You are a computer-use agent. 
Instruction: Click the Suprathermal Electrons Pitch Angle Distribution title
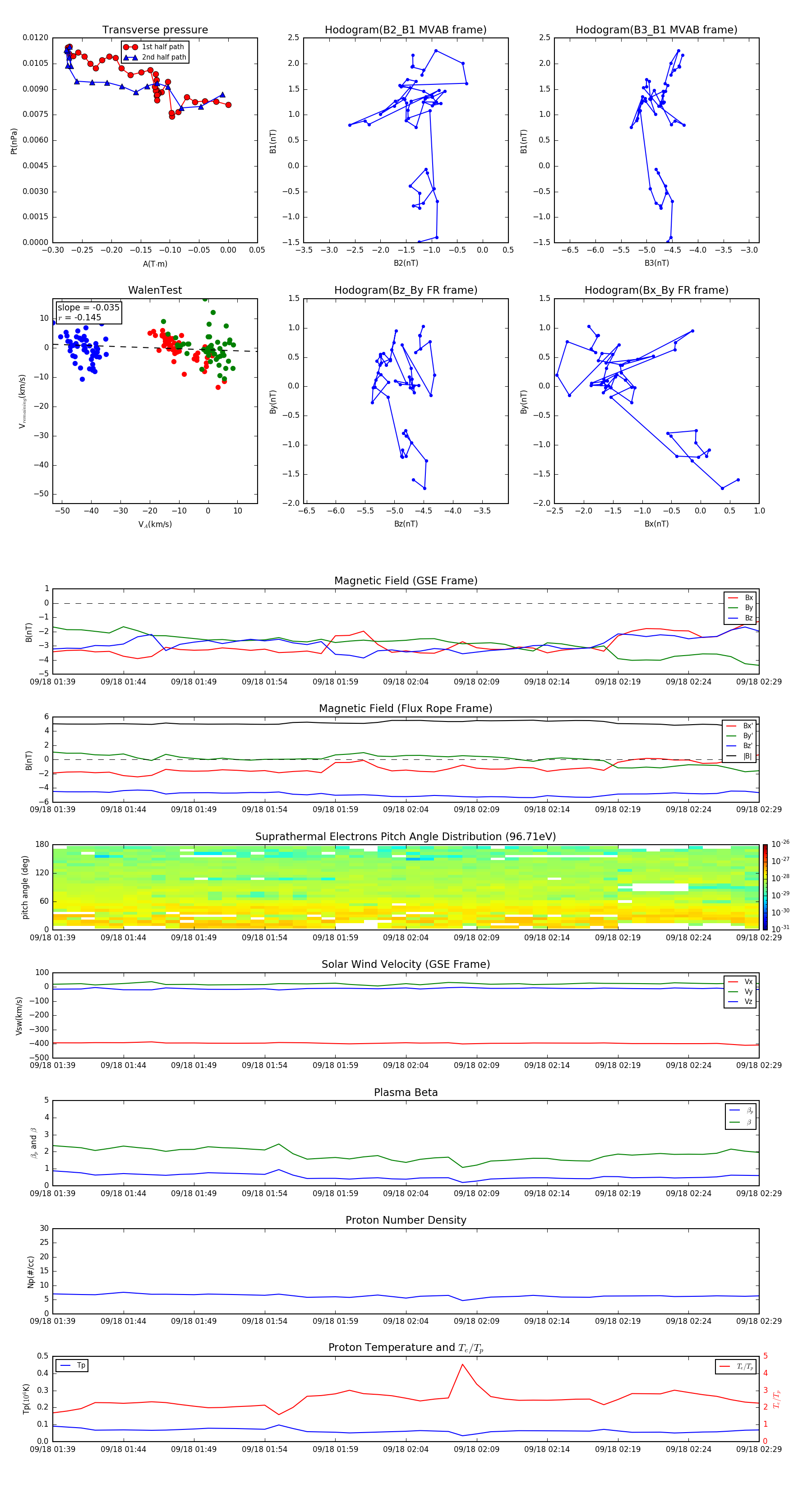406,837
